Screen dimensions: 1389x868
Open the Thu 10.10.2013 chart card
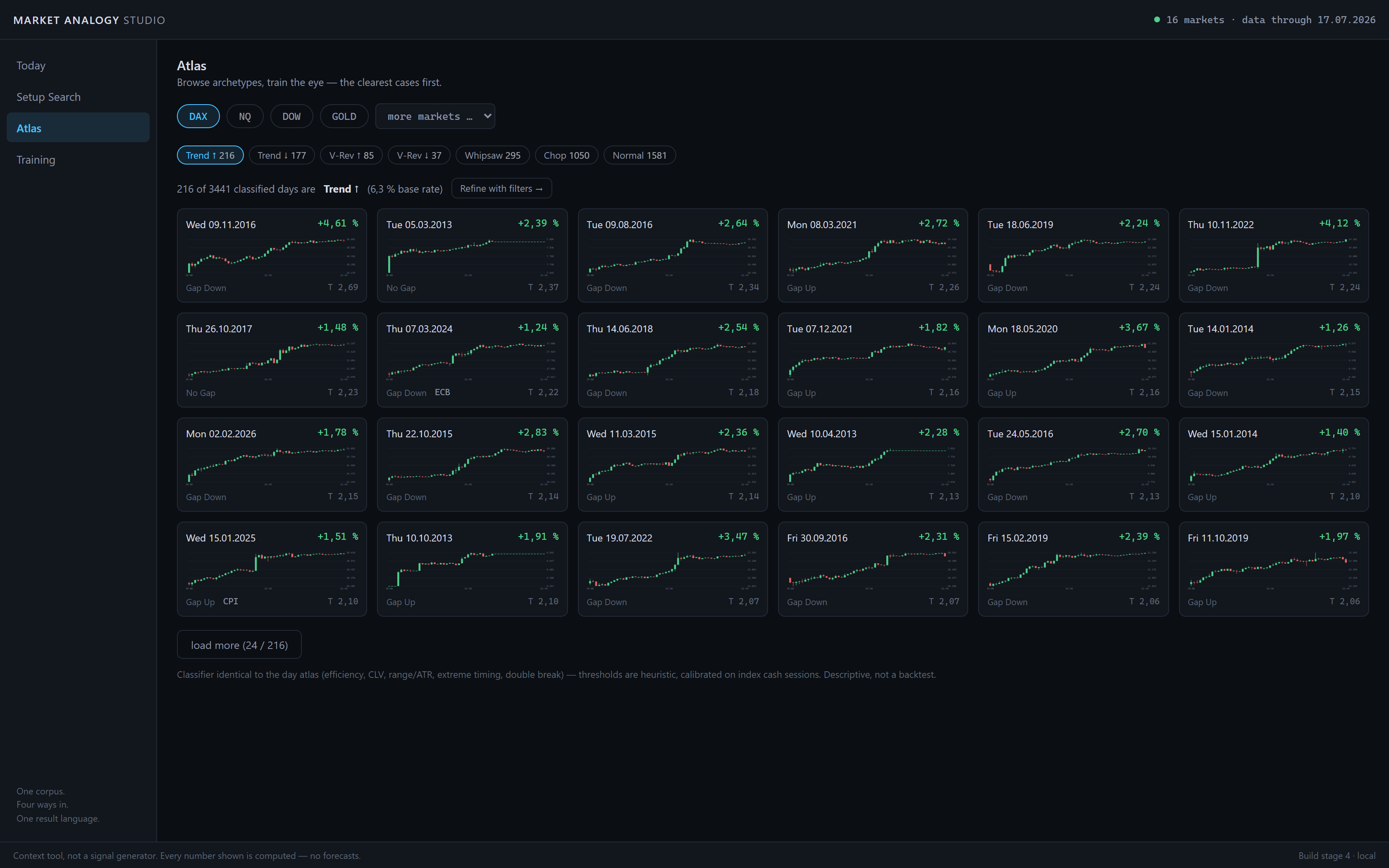tap(473, 569)
